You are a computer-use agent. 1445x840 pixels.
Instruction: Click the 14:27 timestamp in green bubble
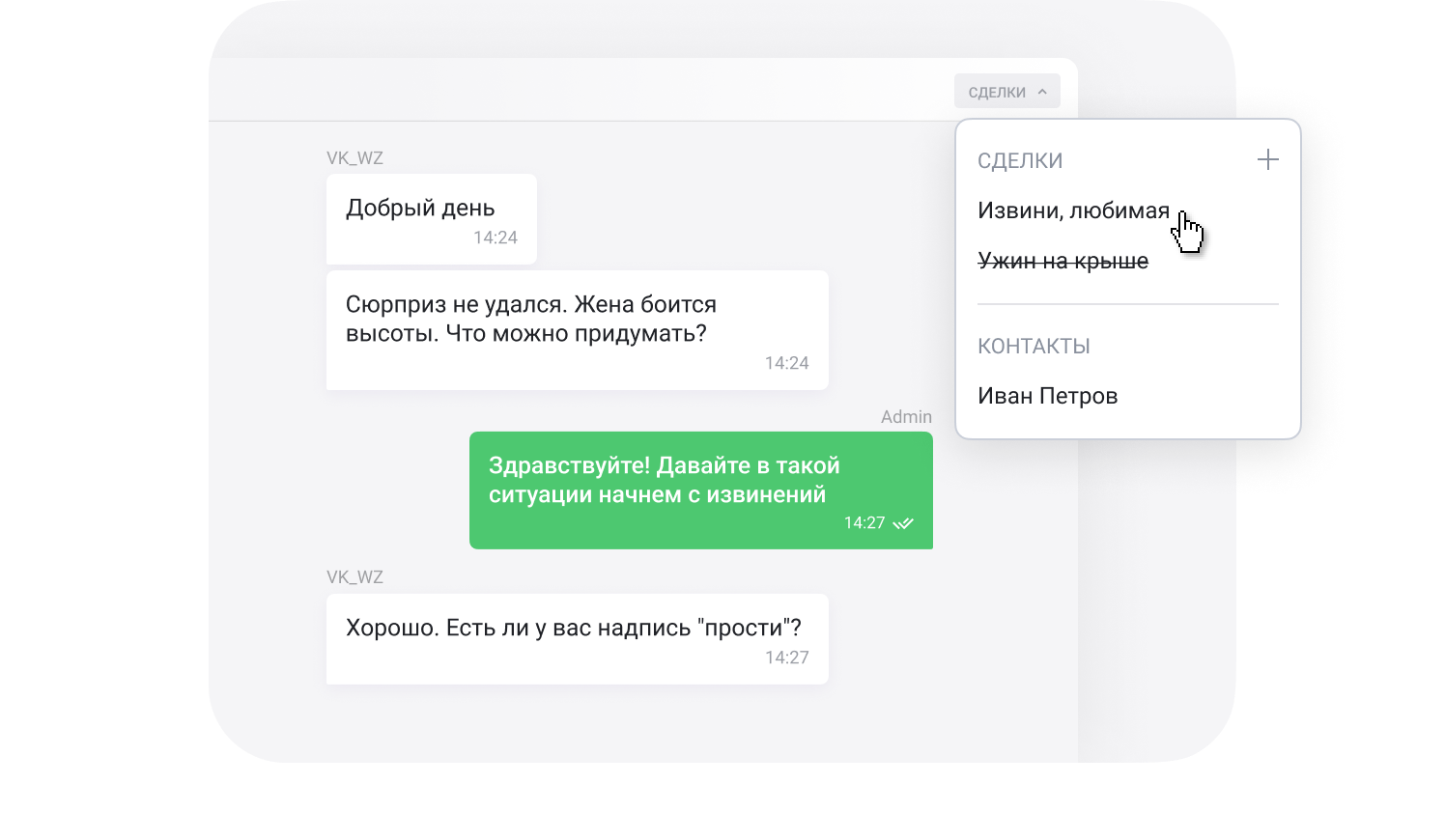(x=864, y=523)
